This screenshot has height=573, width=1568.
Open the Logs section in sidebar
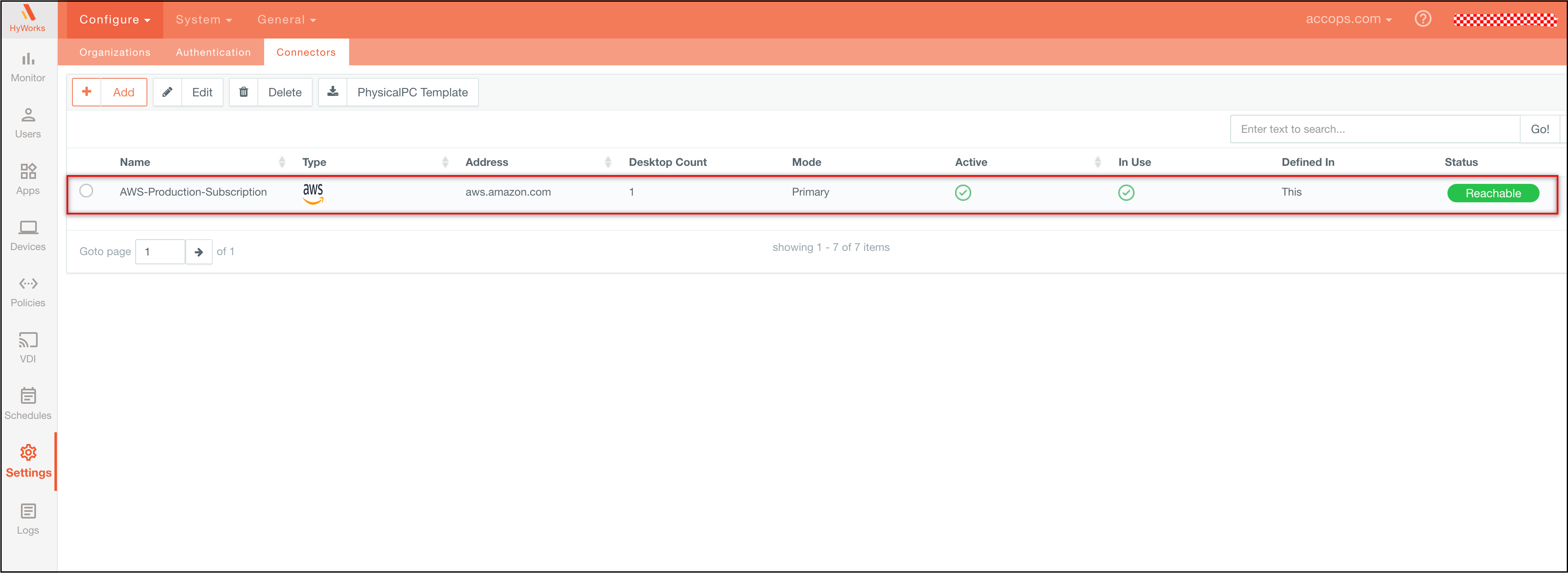(x=28, y=519)
